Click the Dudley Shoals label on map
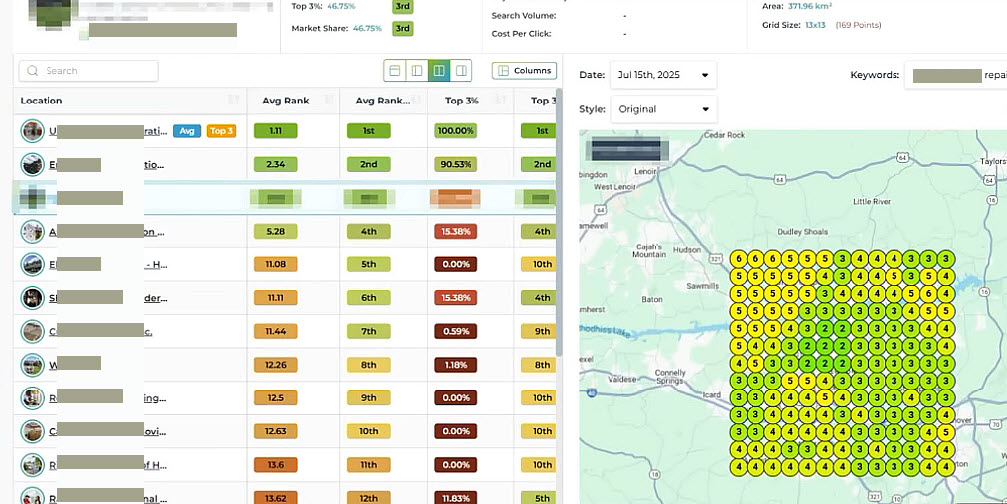Image resolution: width=1007 pixels, height=504 pixels. click(802, 232)
